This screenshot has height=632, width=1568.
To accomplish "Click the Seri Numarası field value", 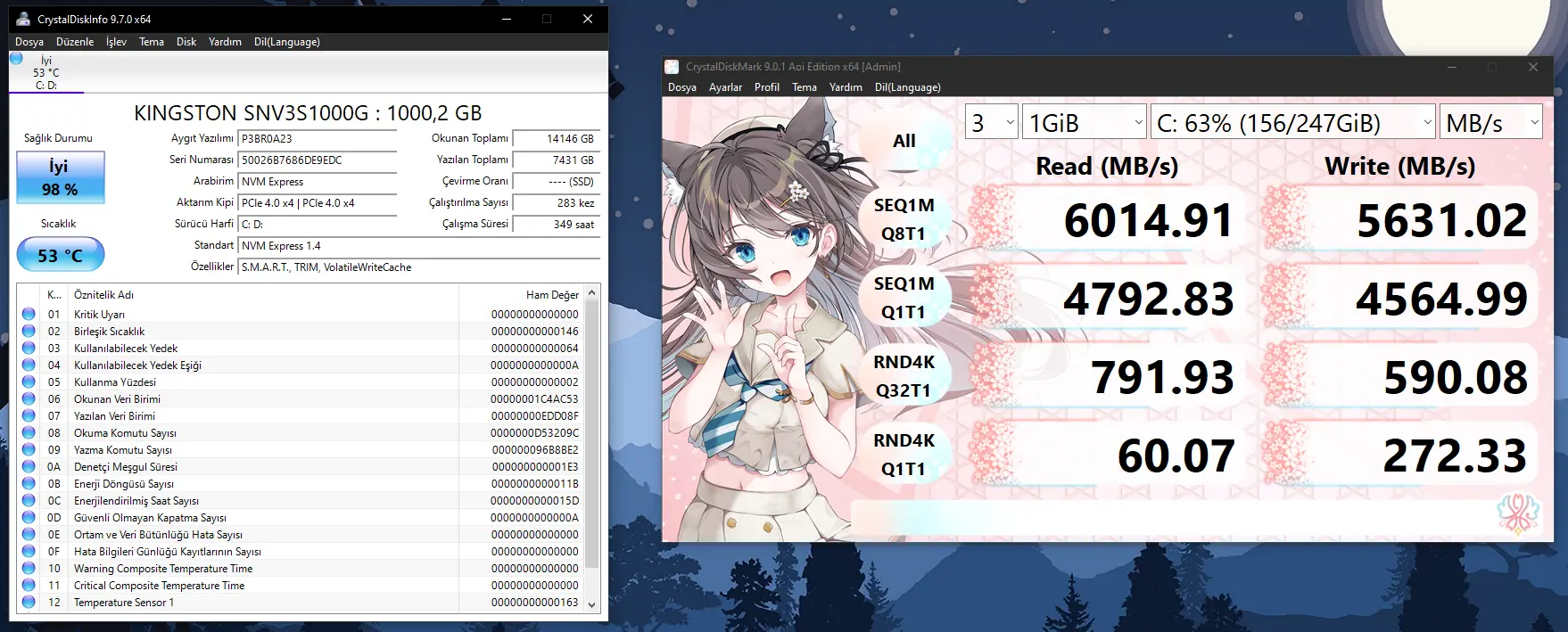I will [x=318, y=160].
